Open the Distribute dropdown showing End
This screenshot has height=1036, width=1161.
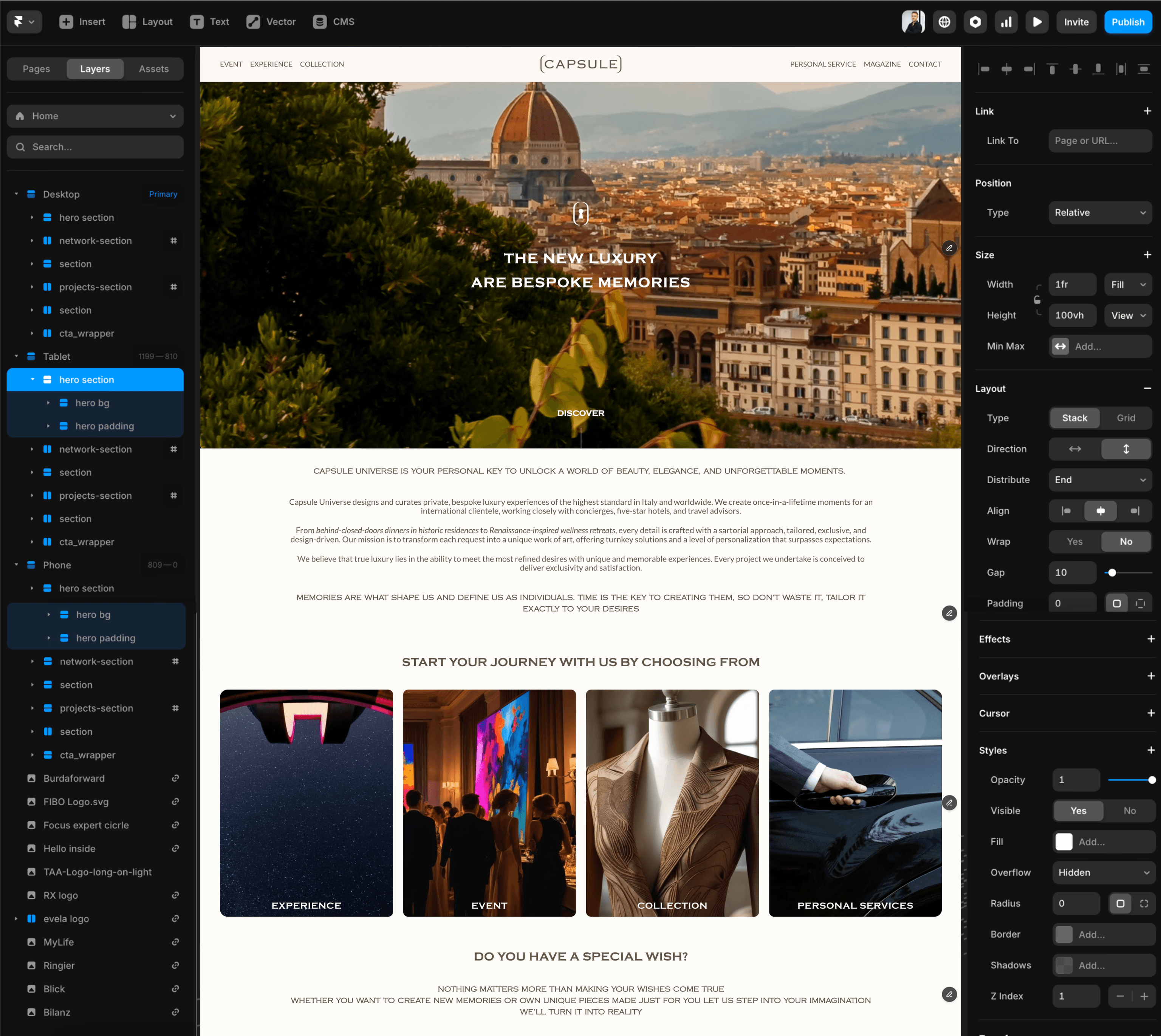click(x=1099, y=480)
